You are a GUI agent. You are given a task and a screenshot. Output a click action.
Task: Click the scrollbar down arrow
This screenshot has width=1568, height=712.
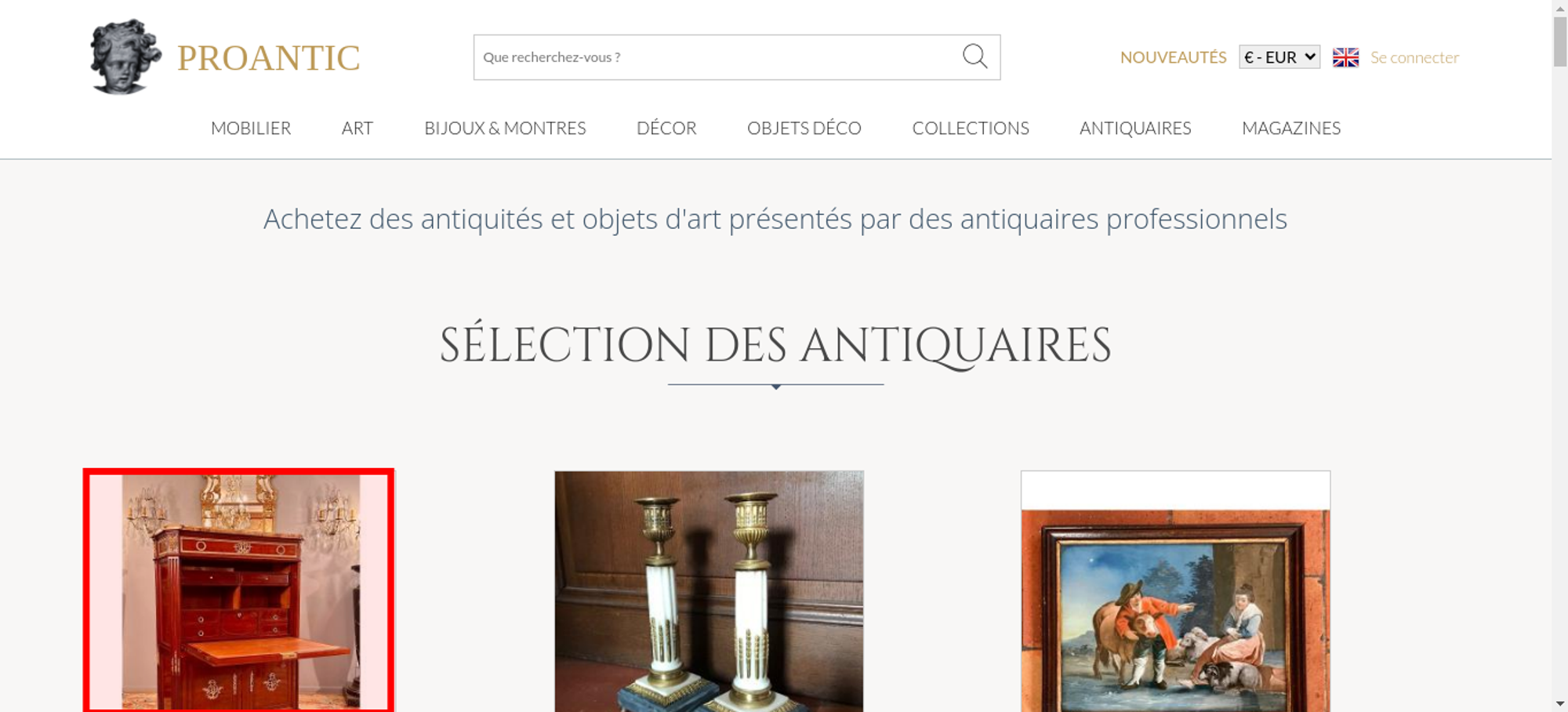point(1560,703)
